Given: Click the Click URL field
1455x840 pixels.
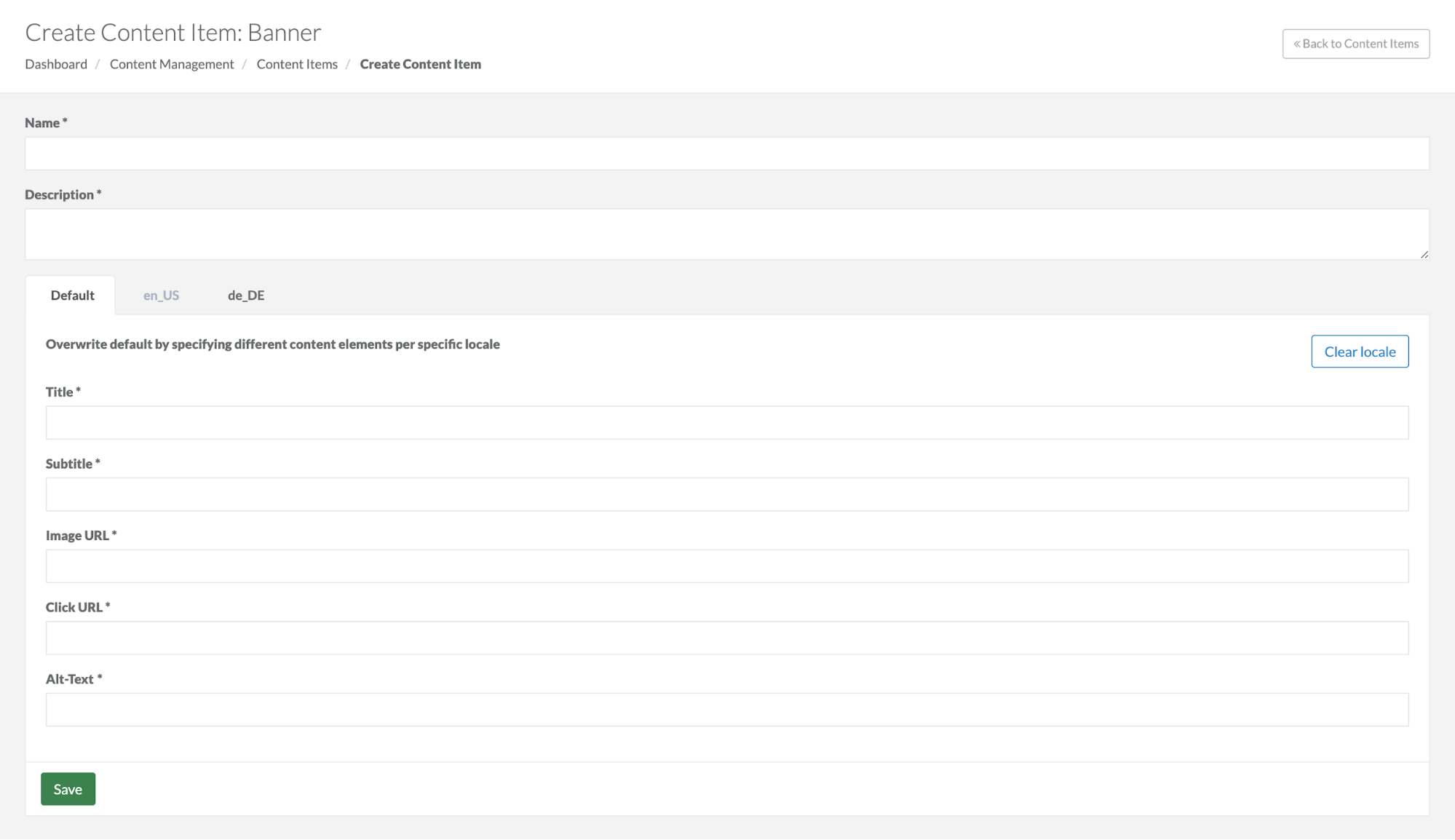Looking at the screenshot, I should 727,638.
